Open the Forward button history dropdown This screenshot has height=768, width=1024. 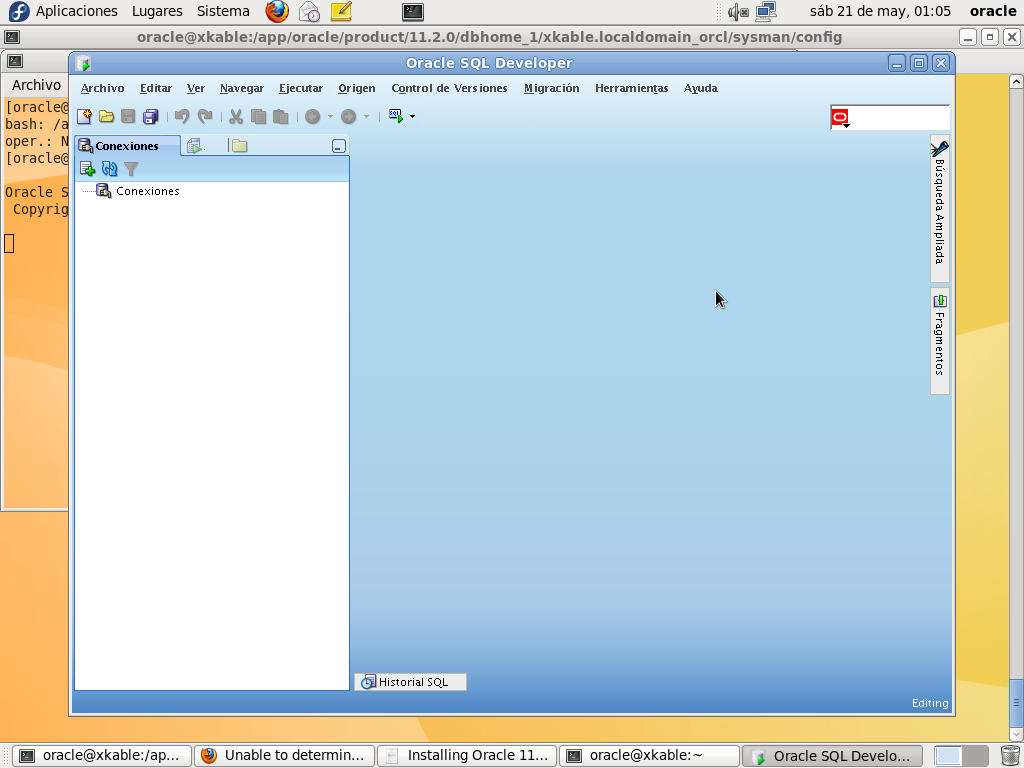tap(366, 117)
